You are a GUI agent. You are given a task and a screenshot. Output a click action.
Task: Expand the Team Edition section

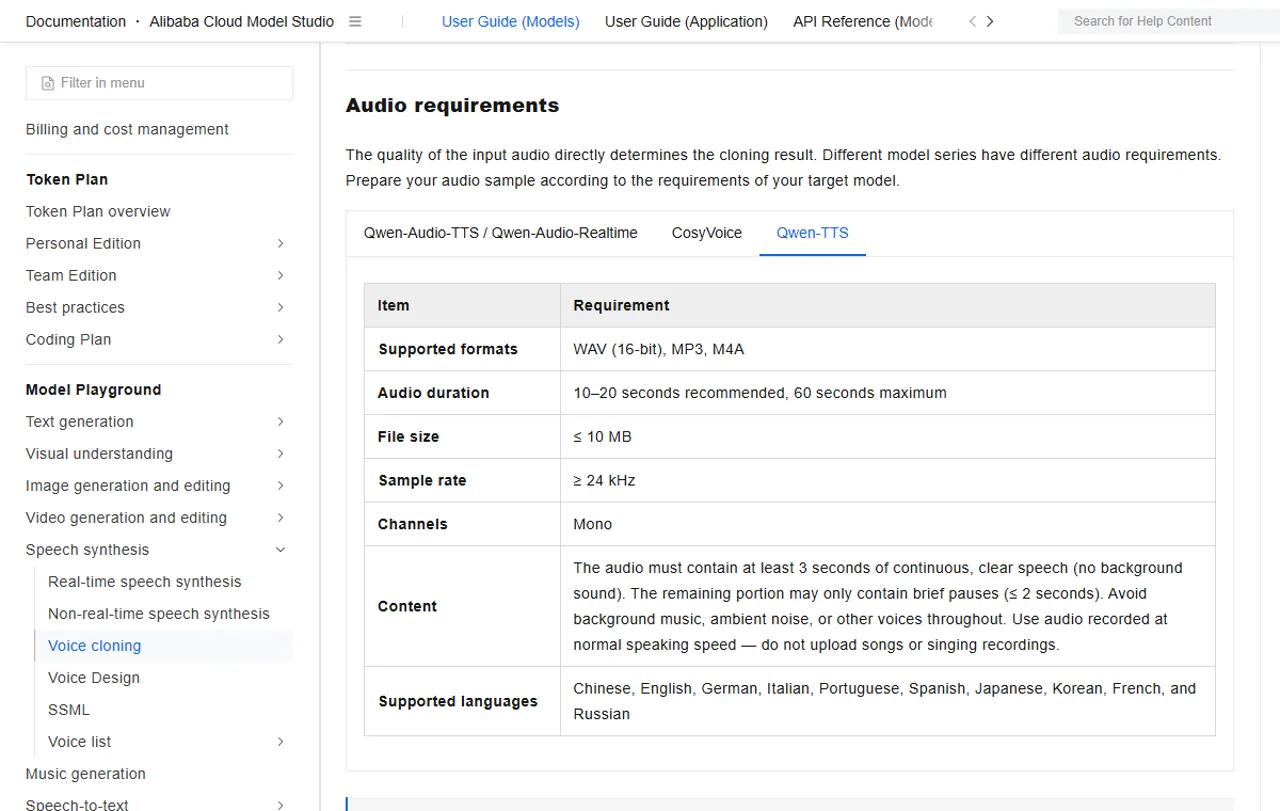pos(280,275)
